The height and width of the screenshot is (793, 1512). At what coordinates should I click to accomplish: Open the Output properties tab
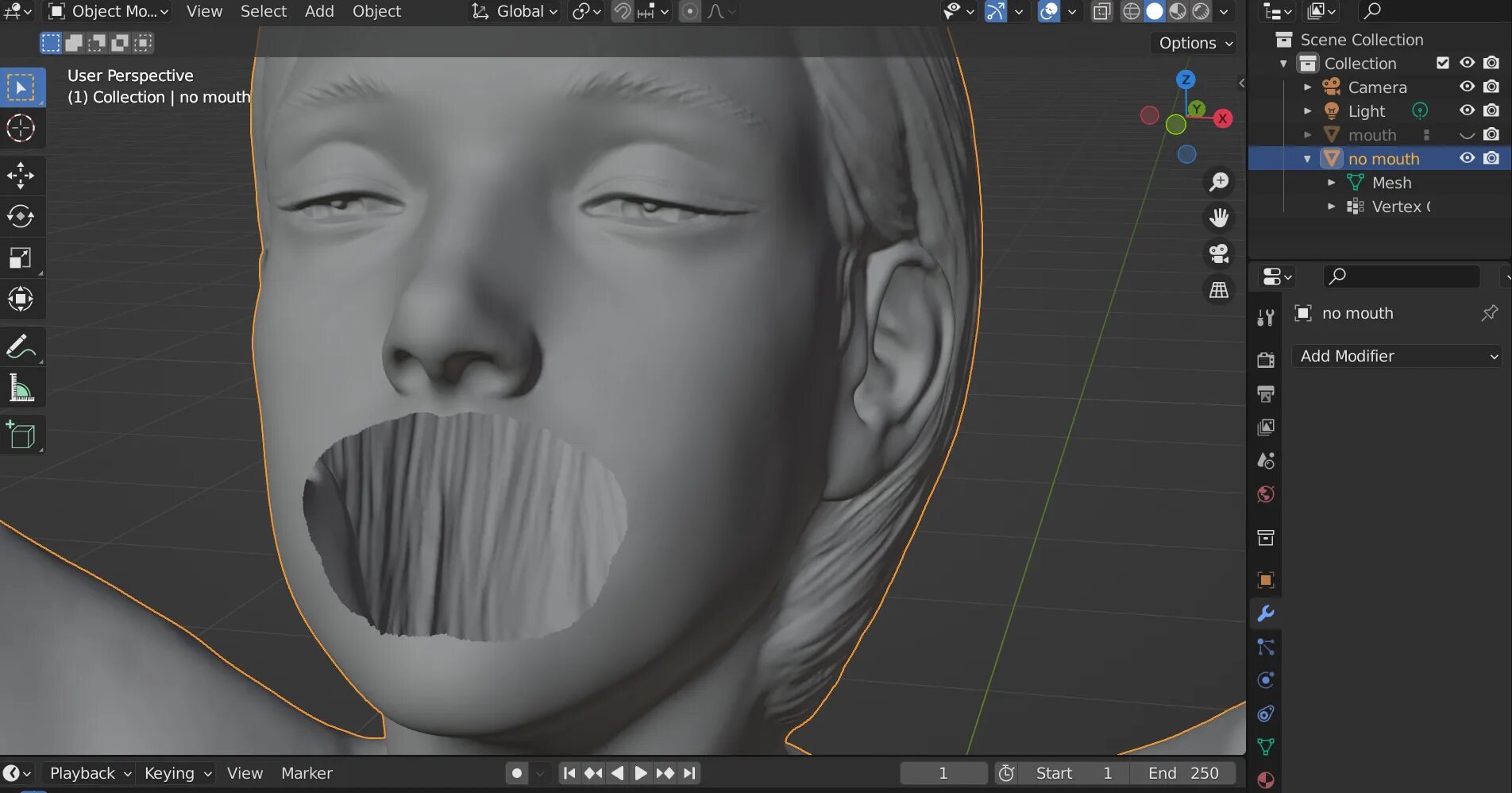click(1266, 393)
